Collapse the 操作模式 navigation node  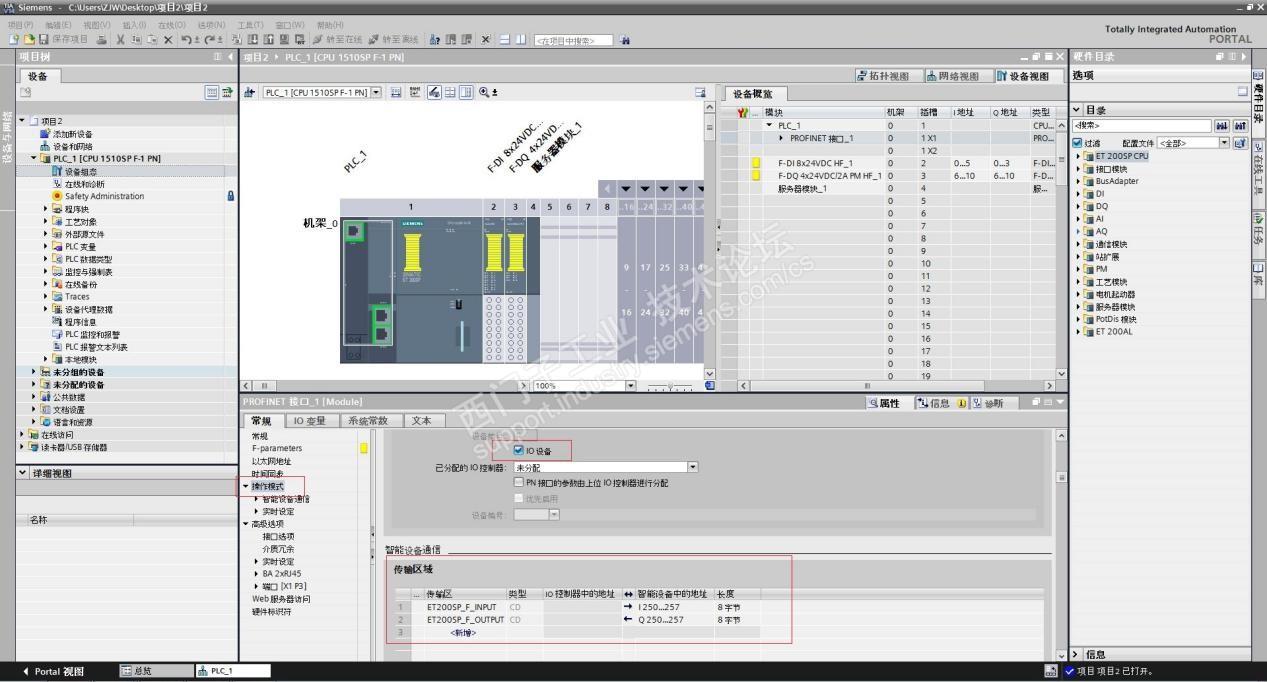click(246, 486)
